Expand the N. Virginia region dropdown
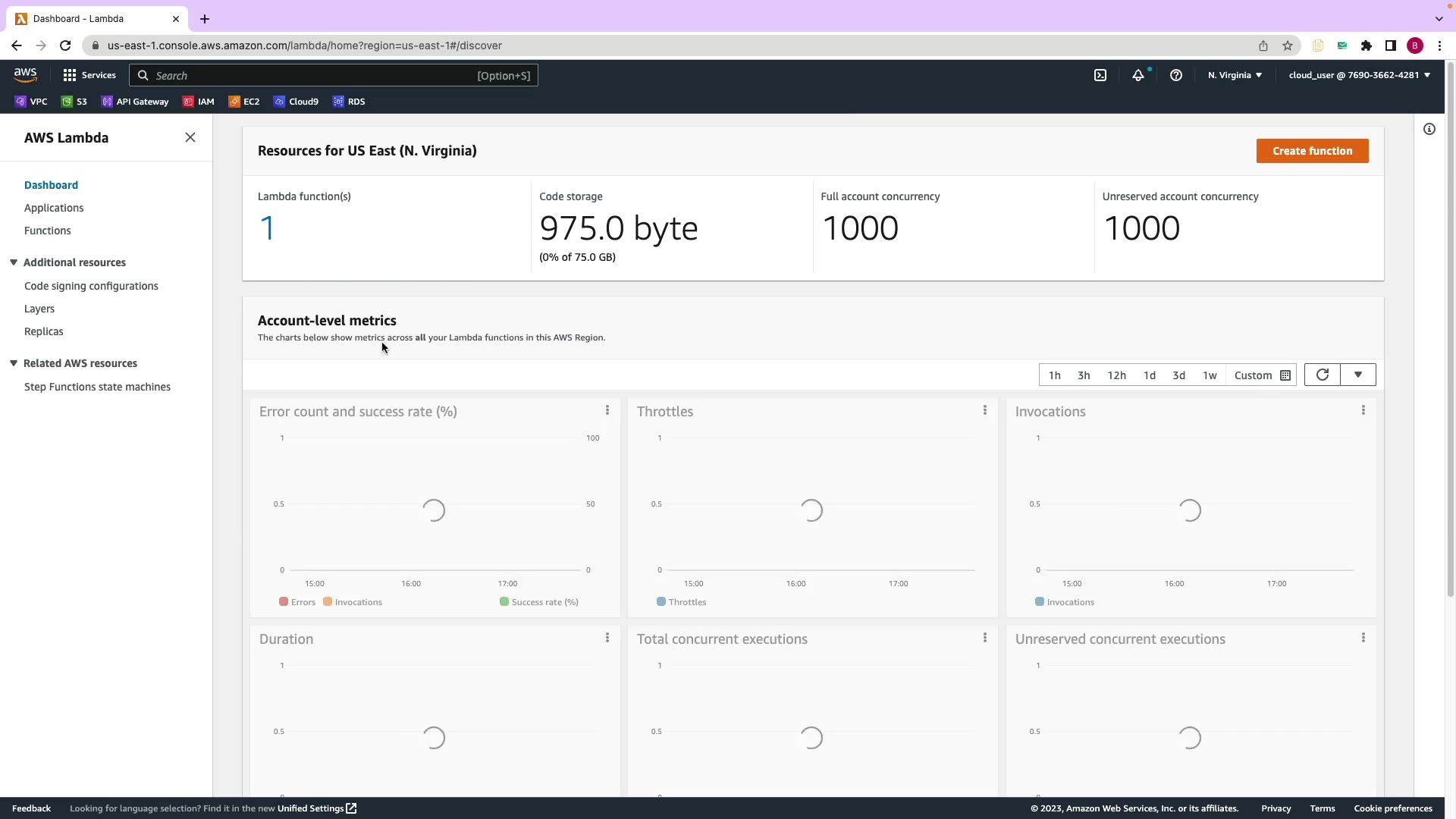Screen dimensions: 1456x819 pyautogui.click(x=1235, y=75)
